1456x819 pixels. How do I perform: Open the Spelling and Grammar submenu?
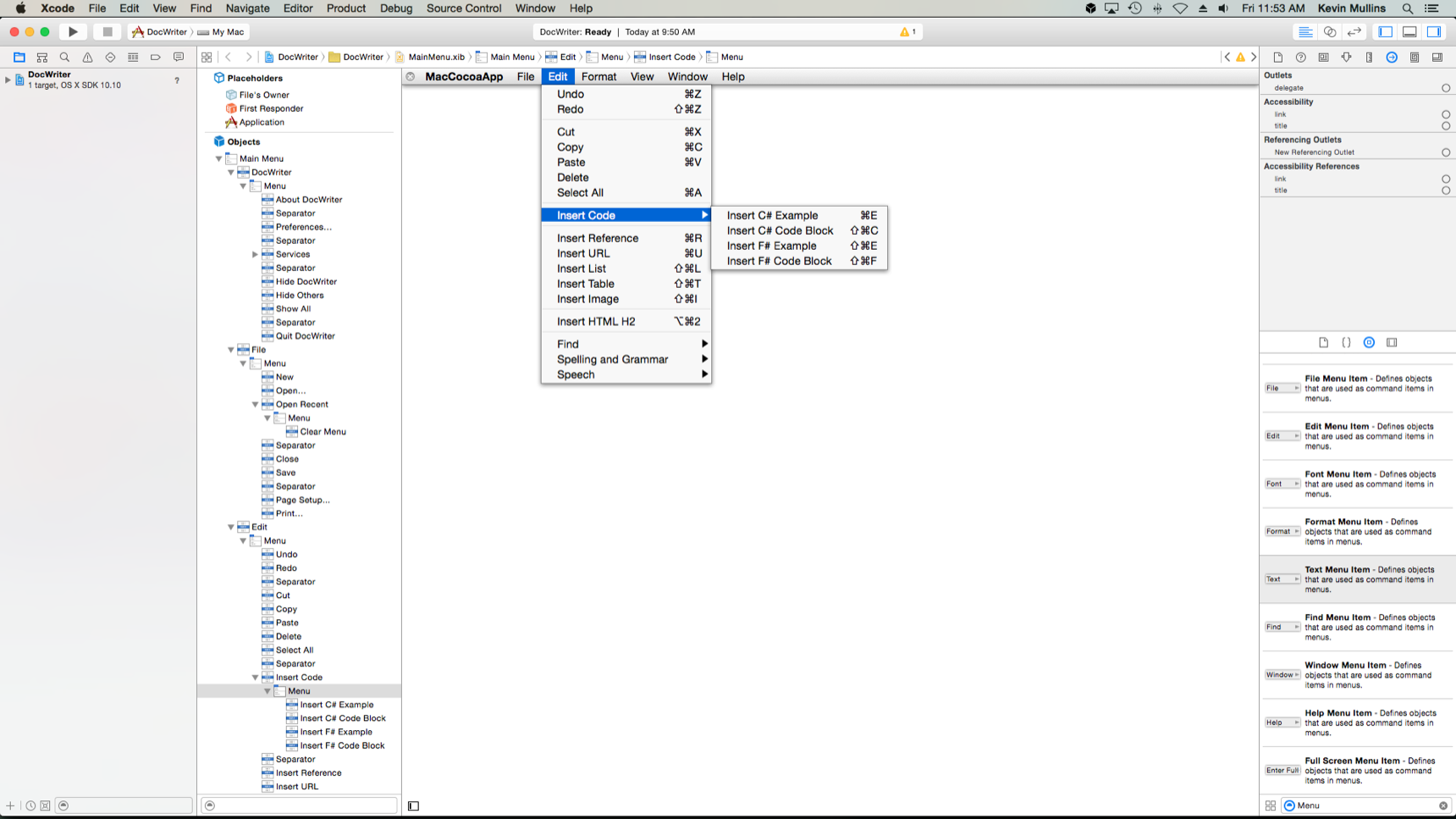pos(626,359)
